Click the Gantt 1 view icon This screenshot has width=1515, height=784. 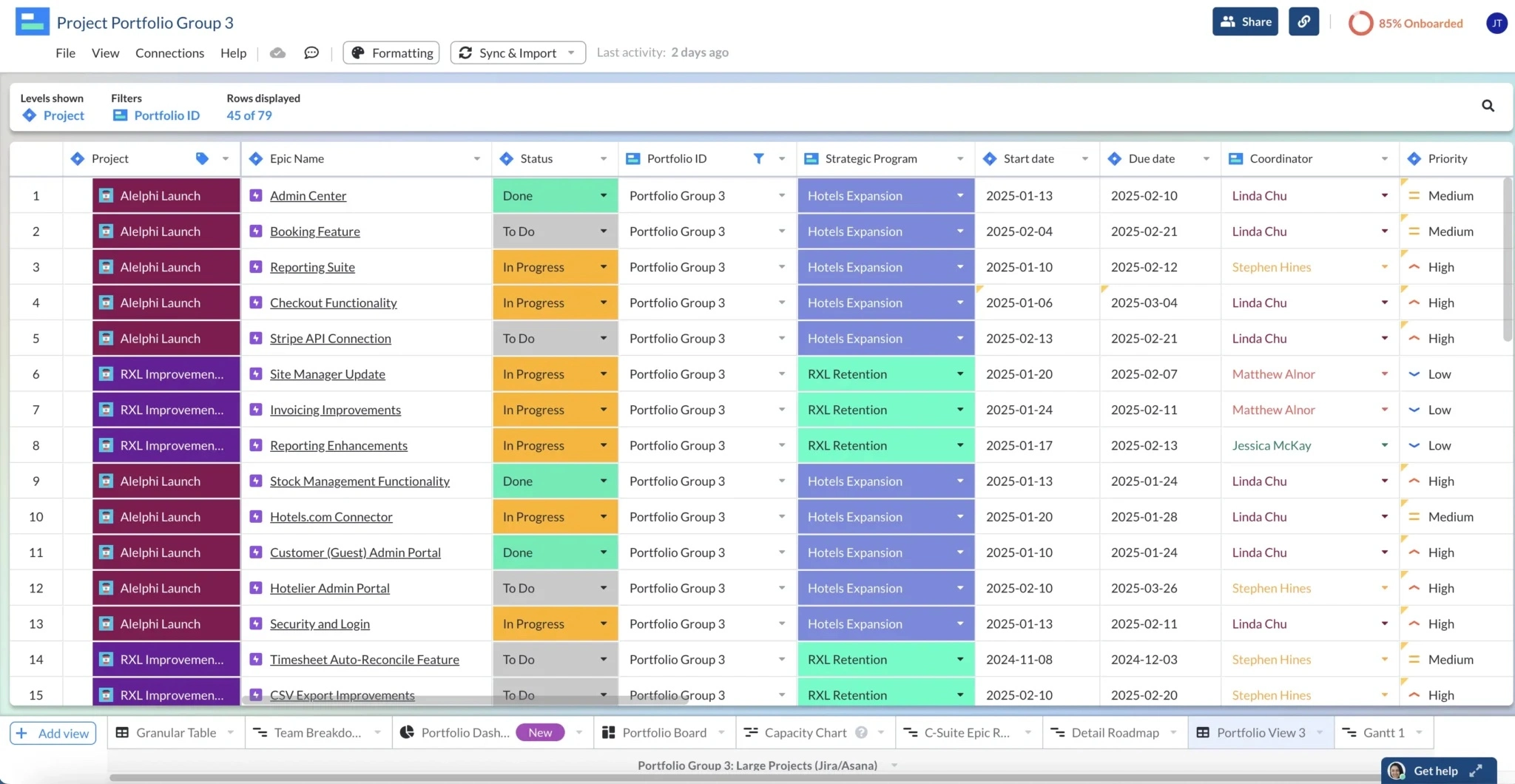[1349, 732]
